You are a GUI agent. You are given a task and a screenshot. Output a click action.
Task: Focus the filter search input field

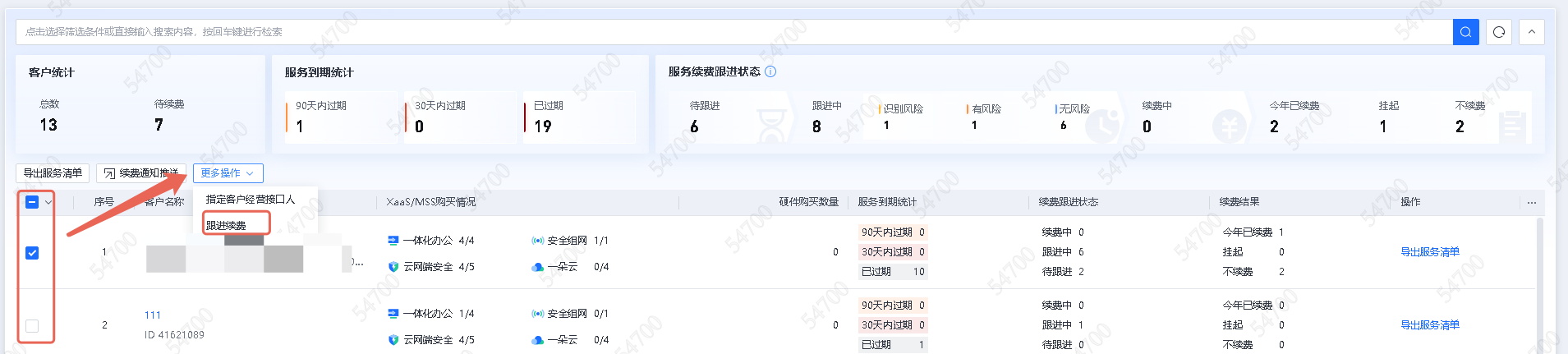(x=731, y=32)
